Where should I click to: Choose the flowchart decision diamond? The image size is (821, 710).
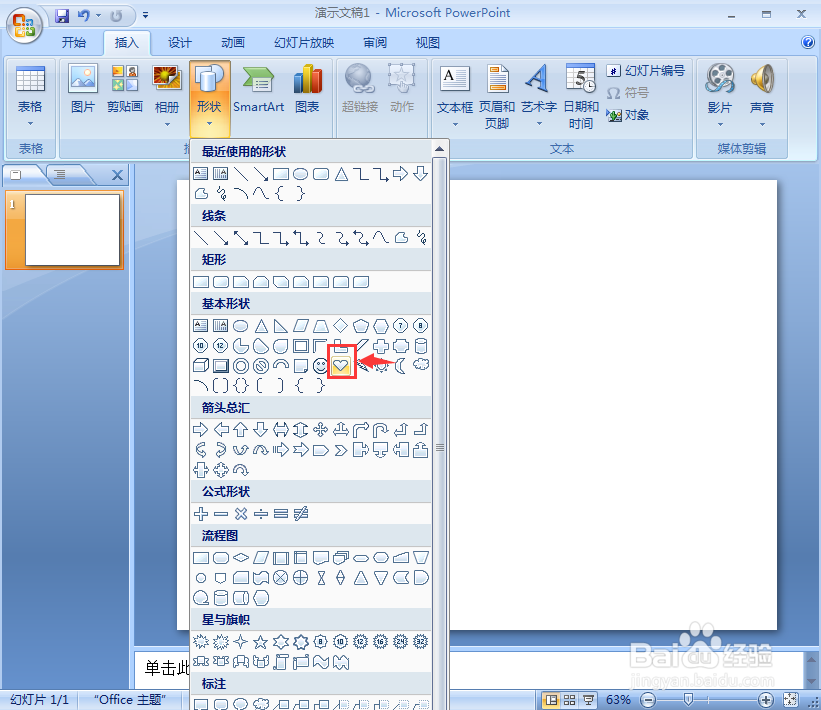(x=241, y=558)
